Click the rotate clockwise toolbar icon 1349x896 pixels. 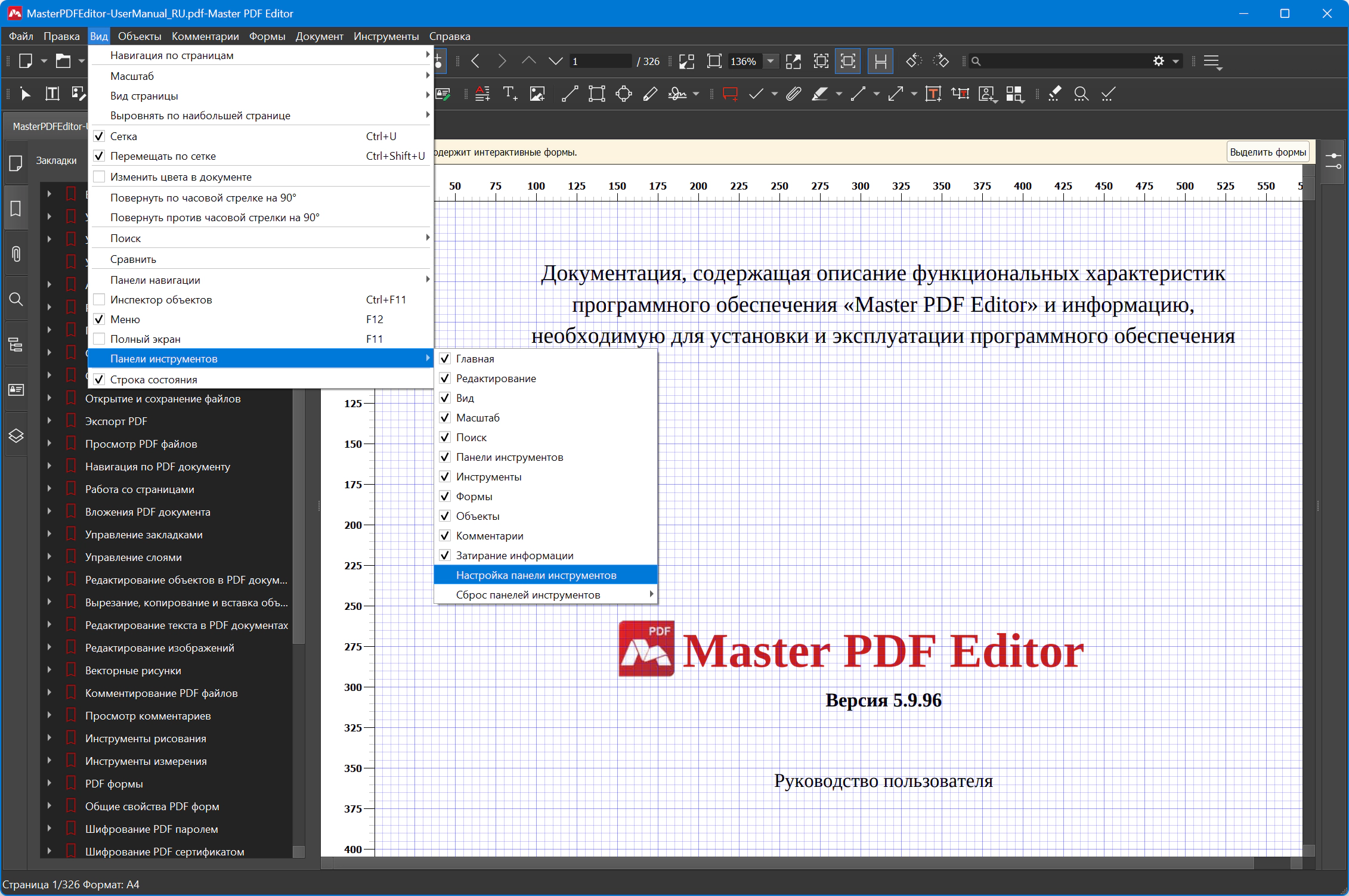(x=940, y=61)
